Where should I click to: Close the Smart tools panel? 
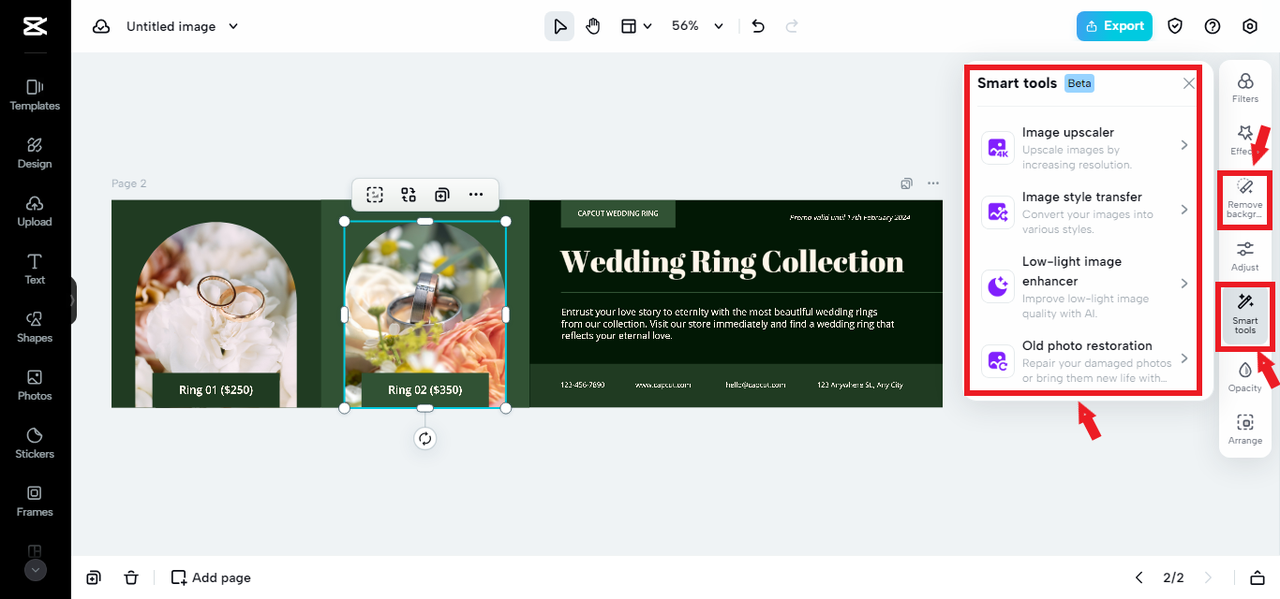click(x=1189, y=83)
